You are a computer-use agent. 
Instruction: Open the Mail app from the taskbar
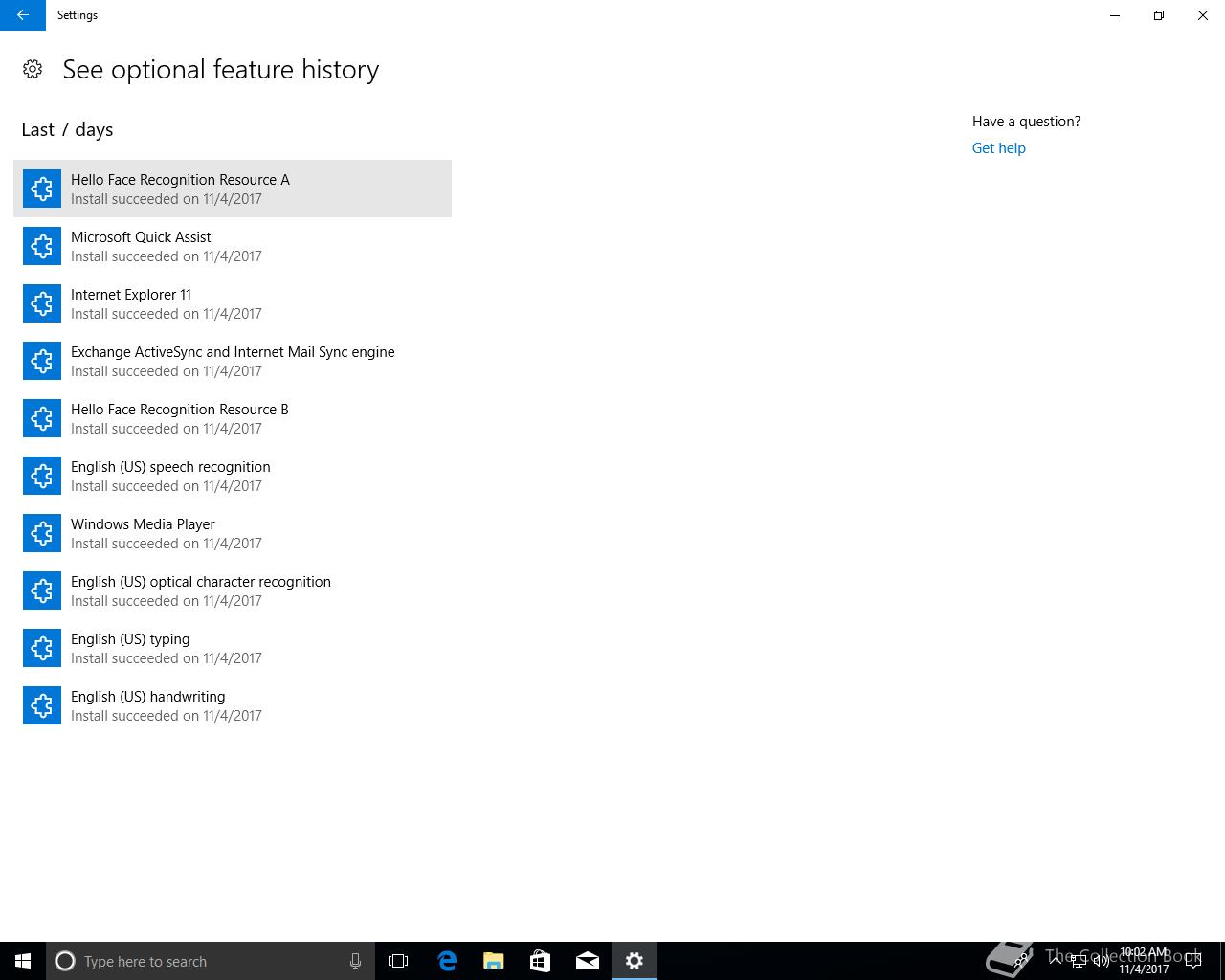pyautogui.click(x=588, y=961)
